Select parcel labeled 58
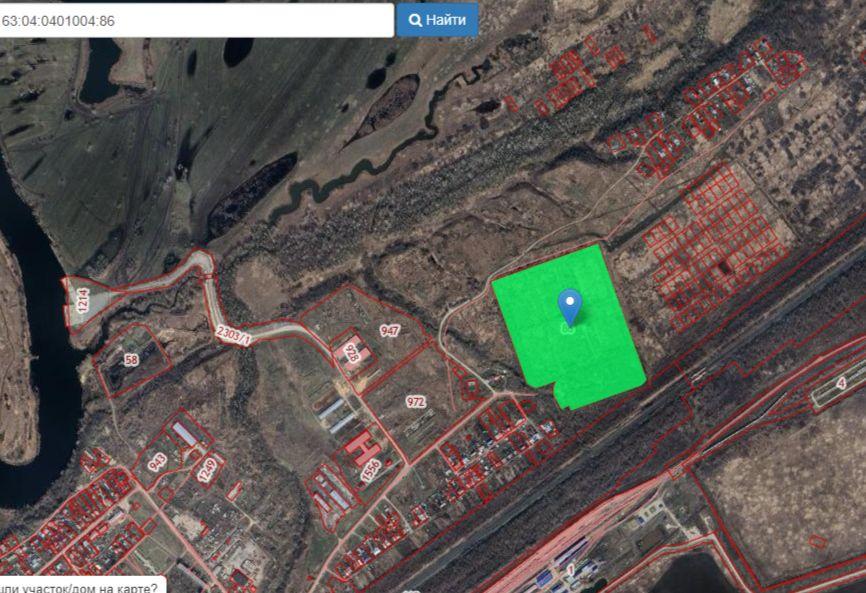The height and width of the screenshot is (593, 866). 131,360
